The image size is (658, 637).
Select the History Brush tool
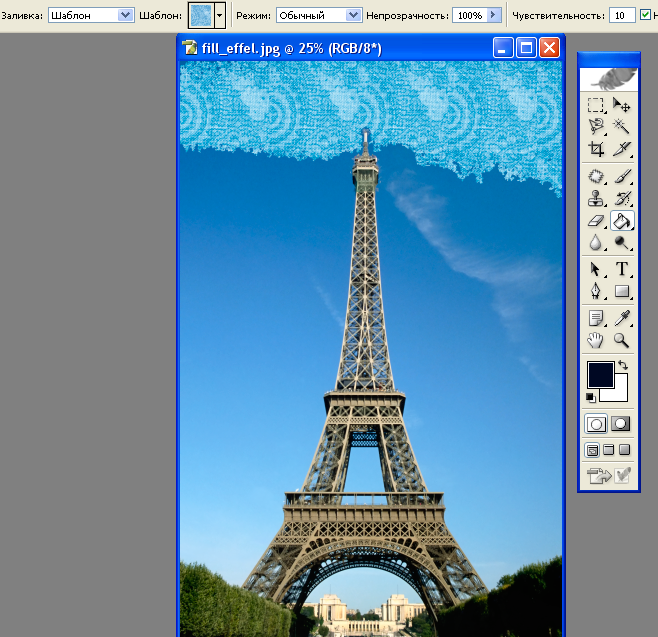pos(621,198)
